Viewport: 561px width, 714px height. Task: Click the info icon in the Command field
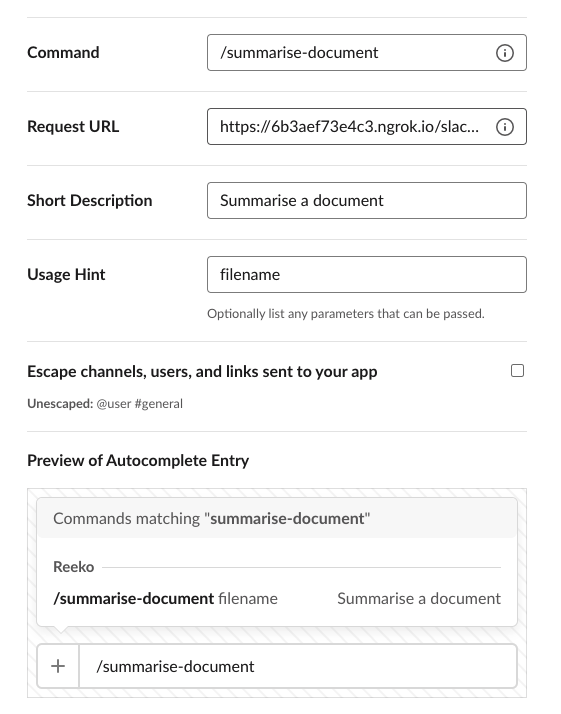coord(505,53)
